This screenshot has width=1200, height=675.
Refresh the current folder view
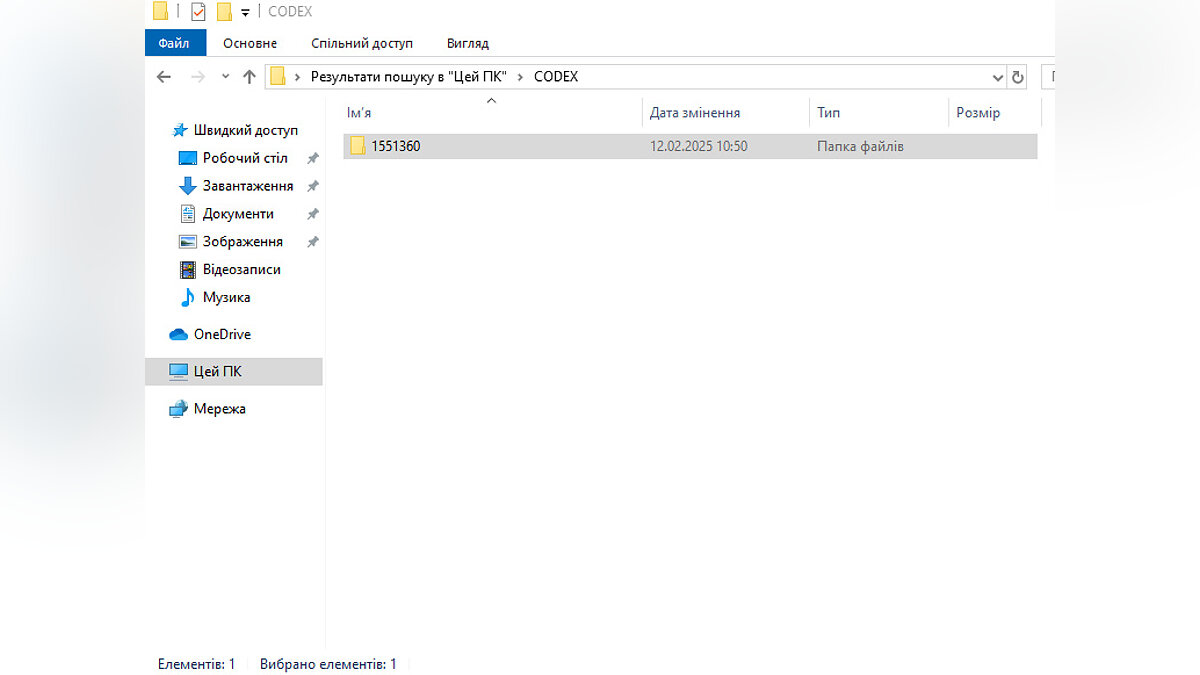pyautogui.click(x=1018, y=77)
